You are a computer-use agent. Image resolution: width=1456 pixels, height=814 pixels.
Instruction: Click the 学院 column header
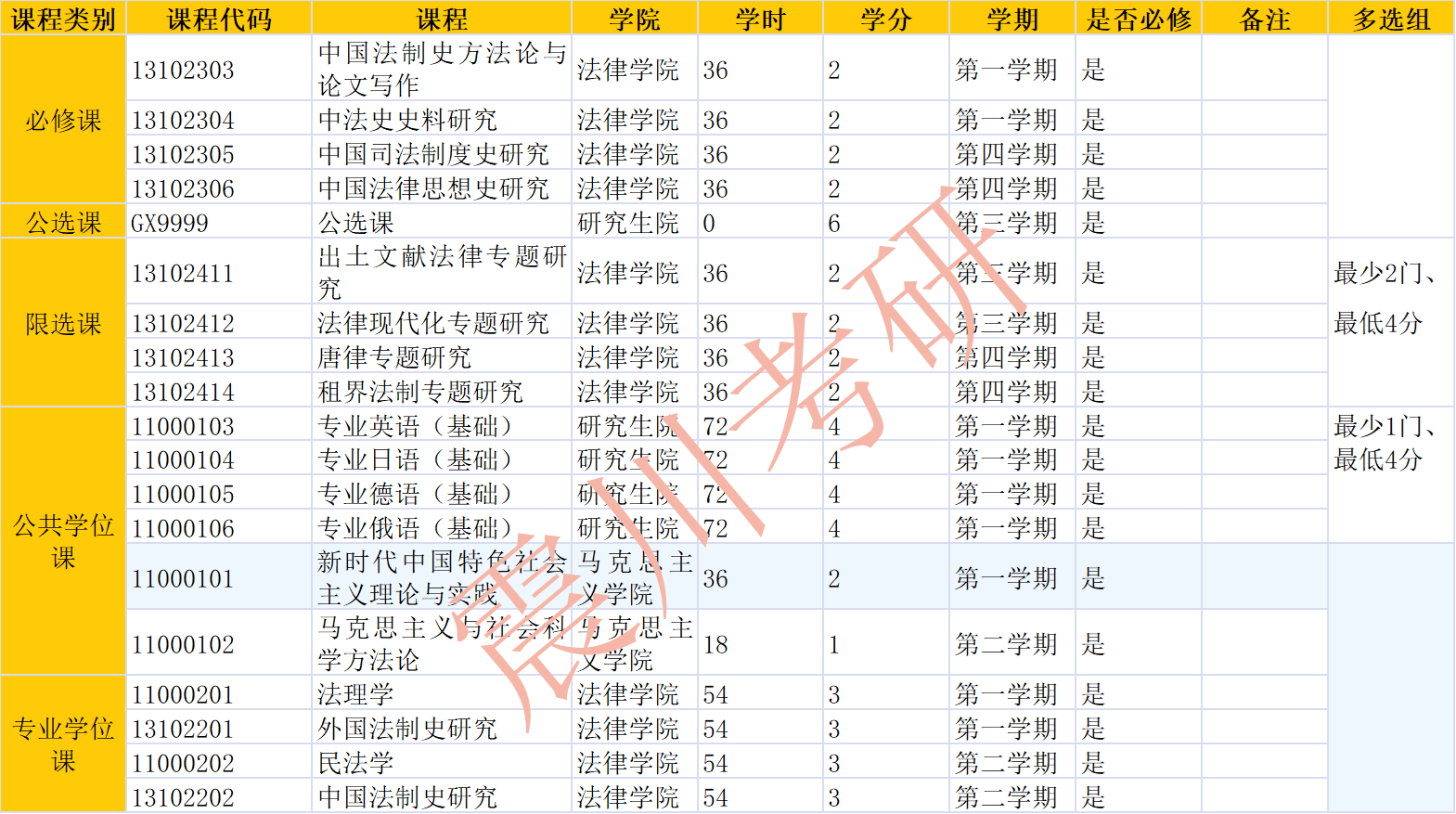pyautogui.click(x=635, y=19)
